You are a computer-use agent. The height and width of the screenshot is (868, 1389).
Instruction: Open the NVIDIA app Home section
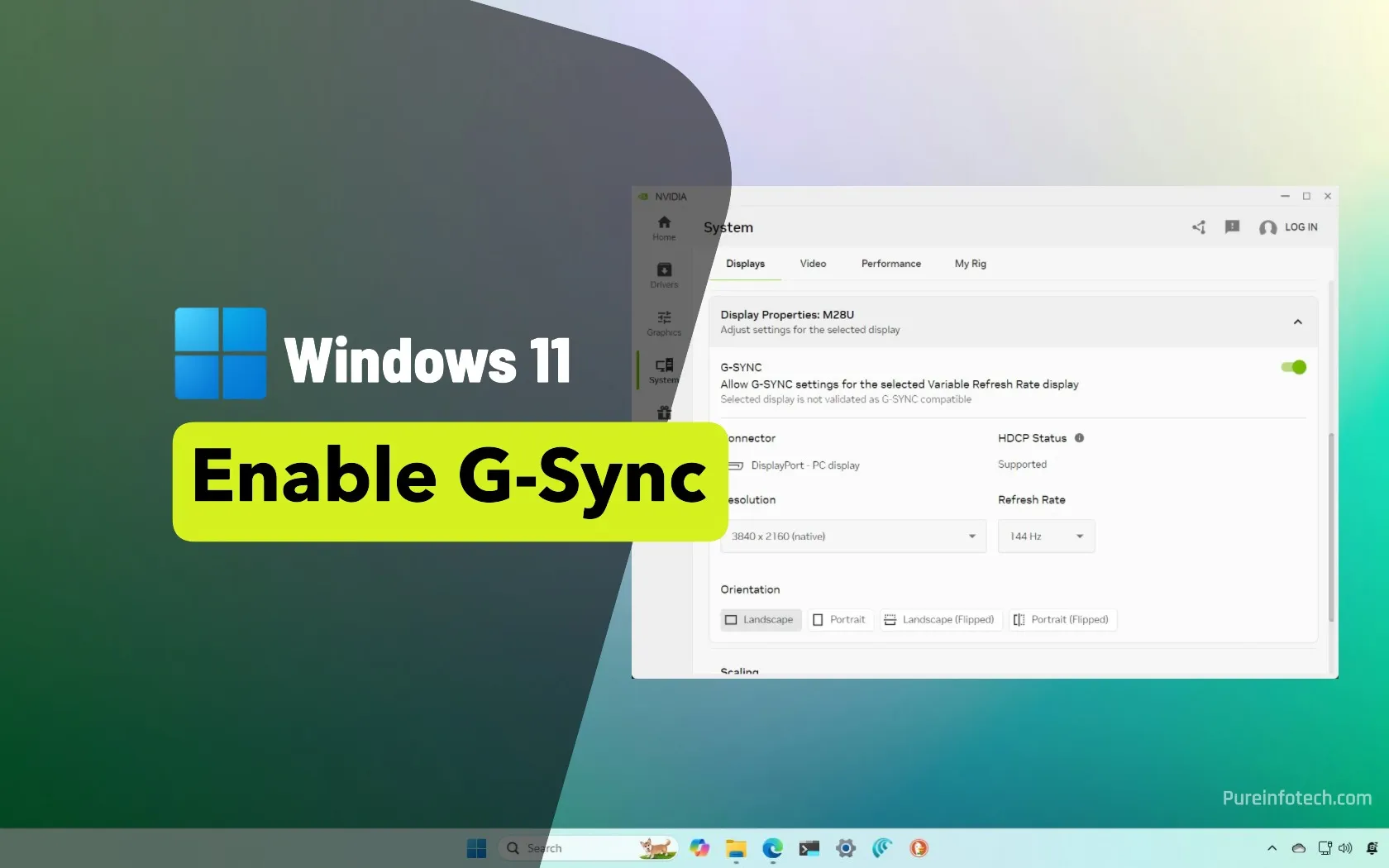pos(663,227)
